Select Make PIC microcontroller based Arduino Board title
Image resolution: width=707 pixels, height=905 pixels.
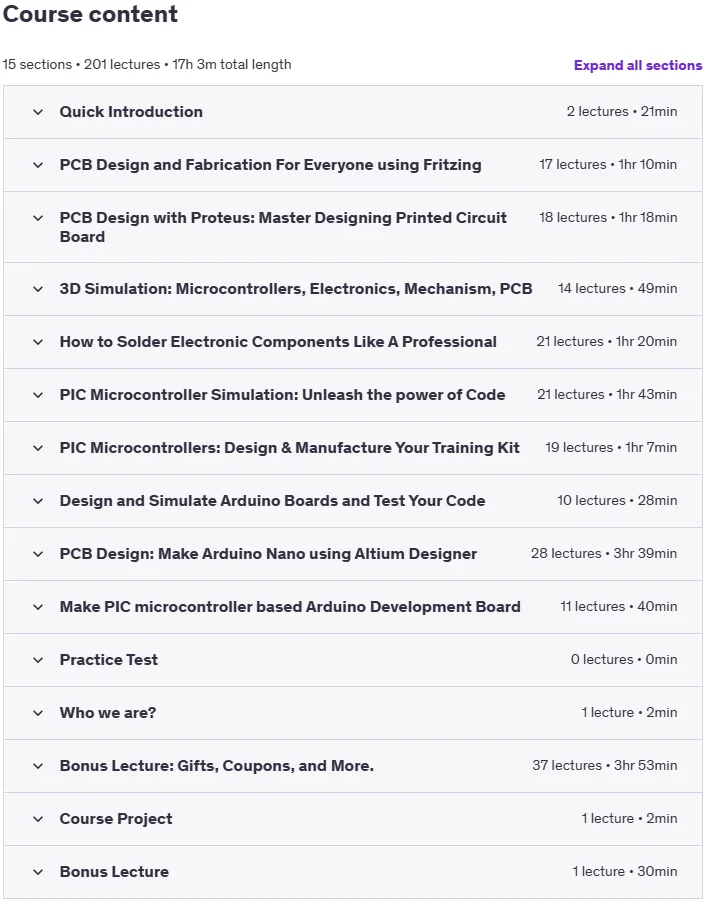click(x=290, y=607)
